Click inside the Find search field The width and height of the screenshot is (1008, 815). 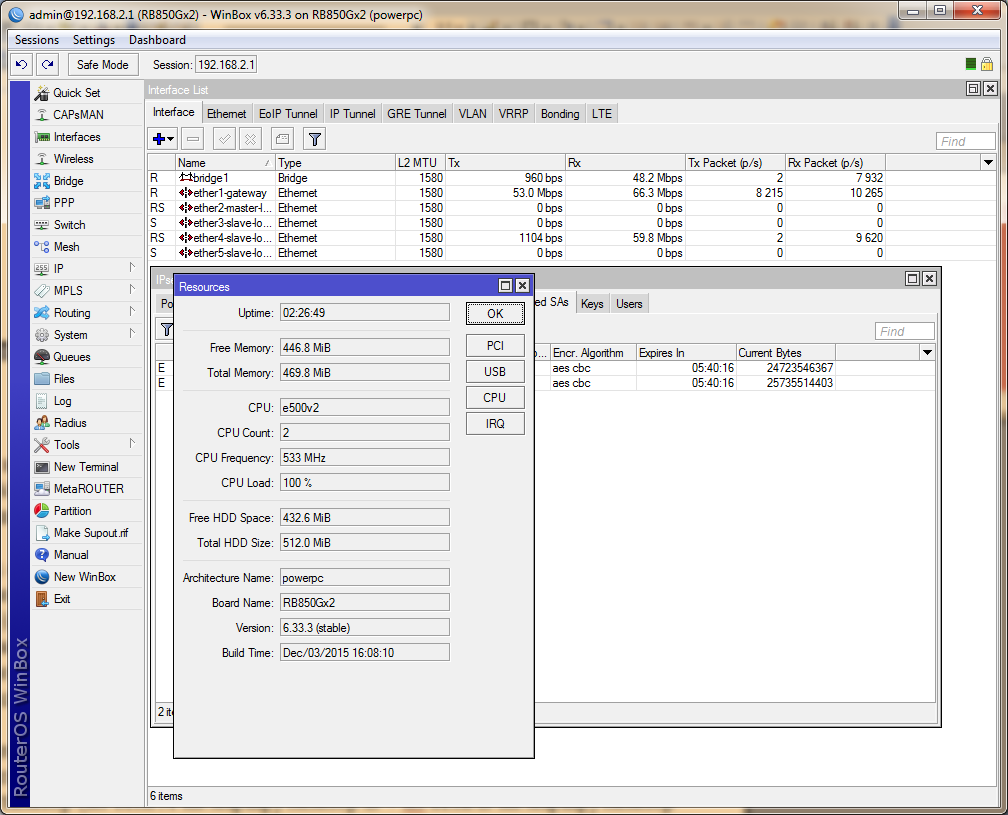964,140
